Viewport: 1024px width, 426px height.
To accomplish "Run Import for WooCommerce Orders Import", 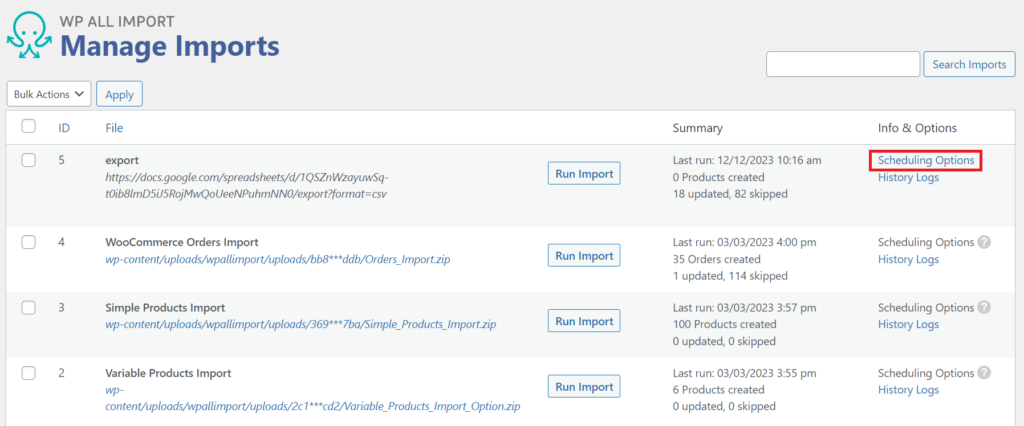I will tap(584, 255).
